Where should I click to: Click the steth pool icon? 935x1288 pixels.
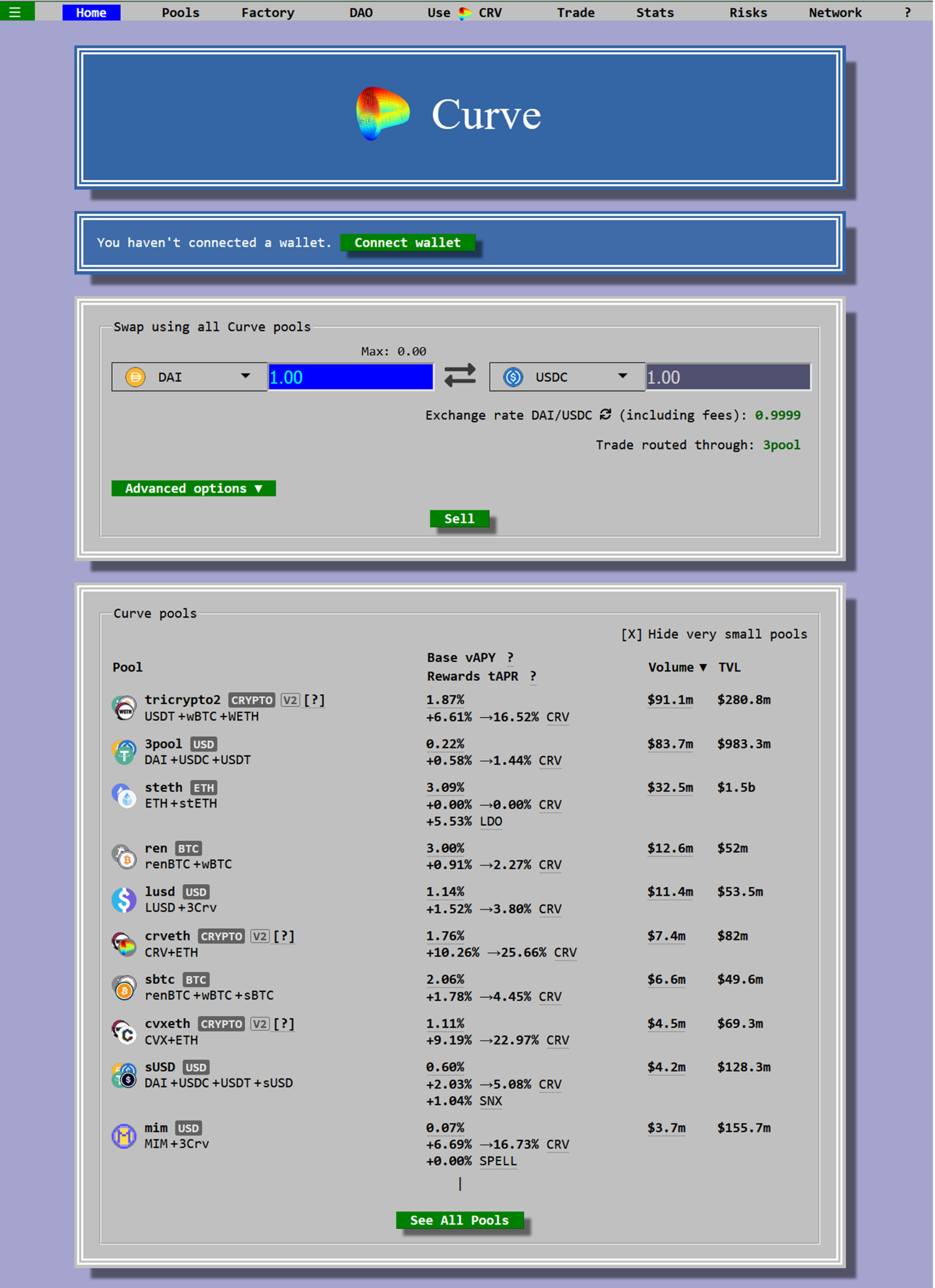click(x=124, y=795)
